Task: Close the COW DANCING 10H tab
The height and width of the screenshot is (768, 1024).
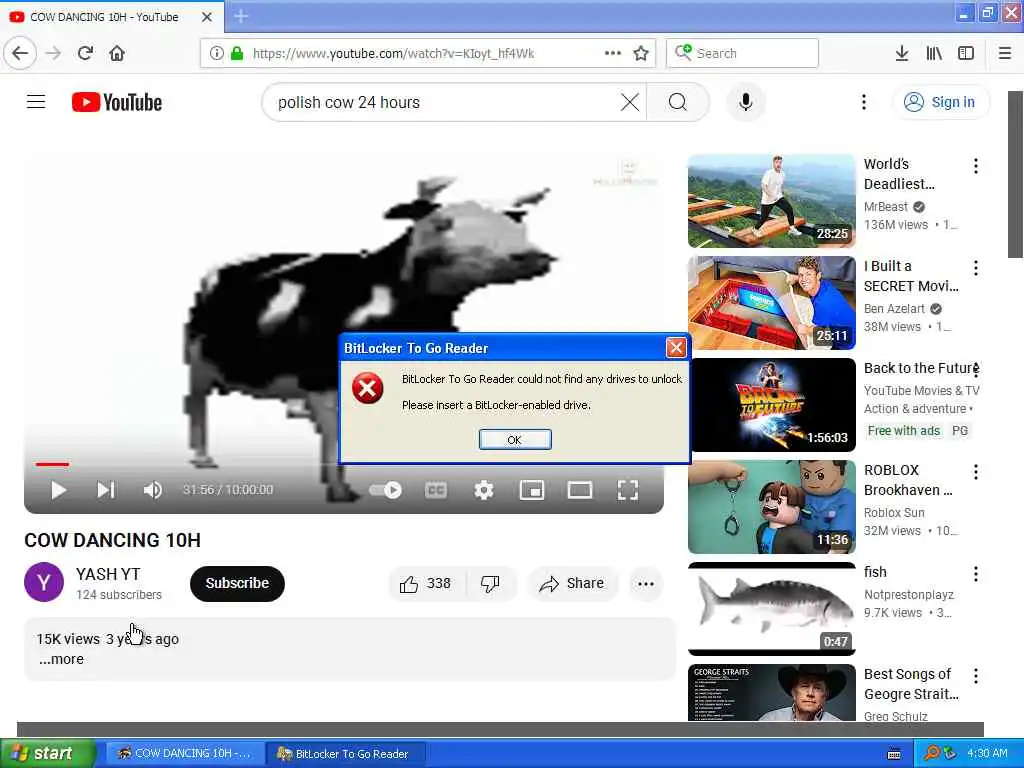Action: point(206,16)
